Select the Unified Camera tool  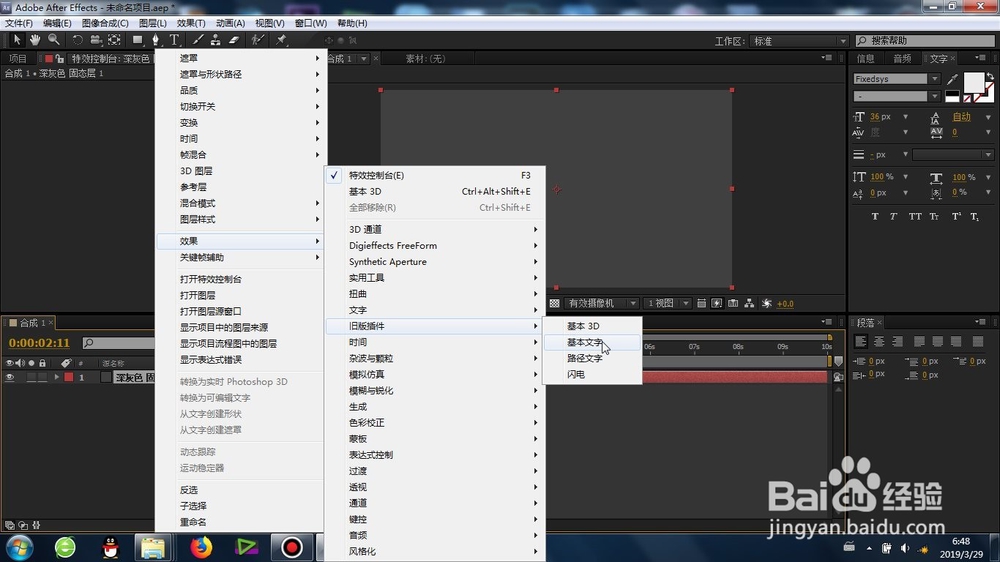coord(96,40)
